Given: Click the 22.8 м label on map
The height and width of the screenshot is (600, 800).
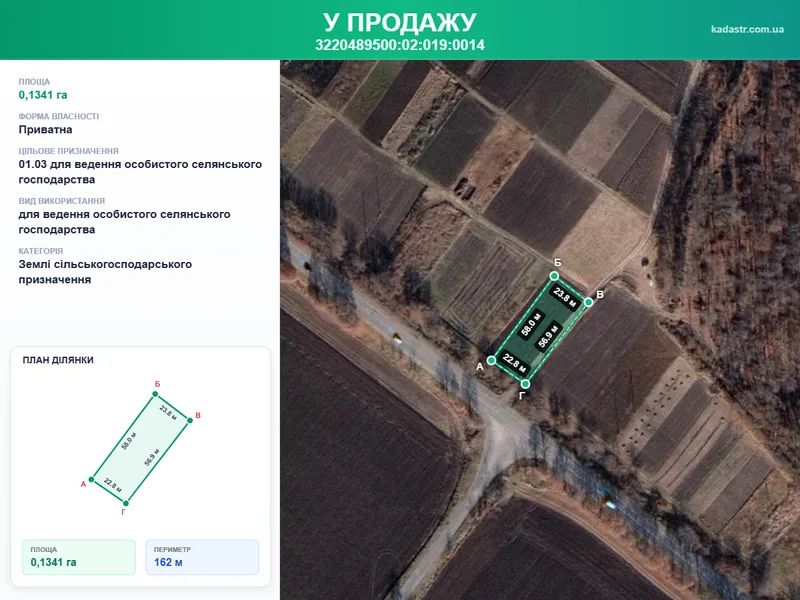Looking at the screenshot, I should 514,363.
